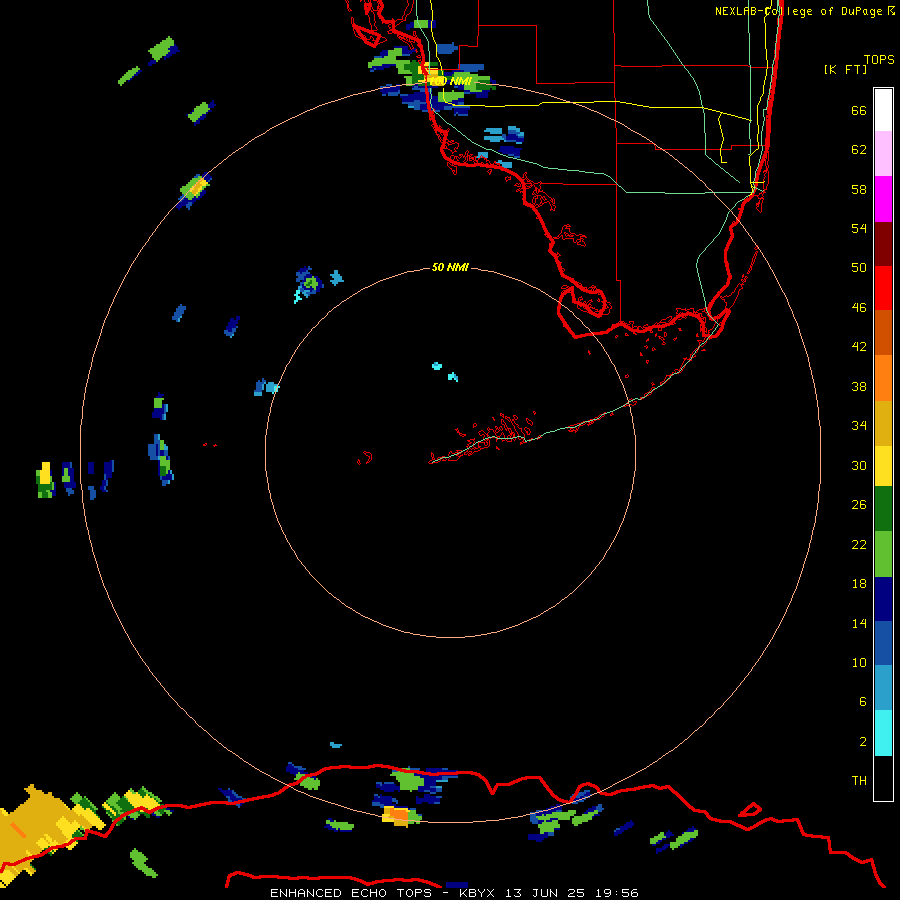The height and width of the screenshot is (900, 900).
Task: Click the 18 legend value
Action: (859, 584)
